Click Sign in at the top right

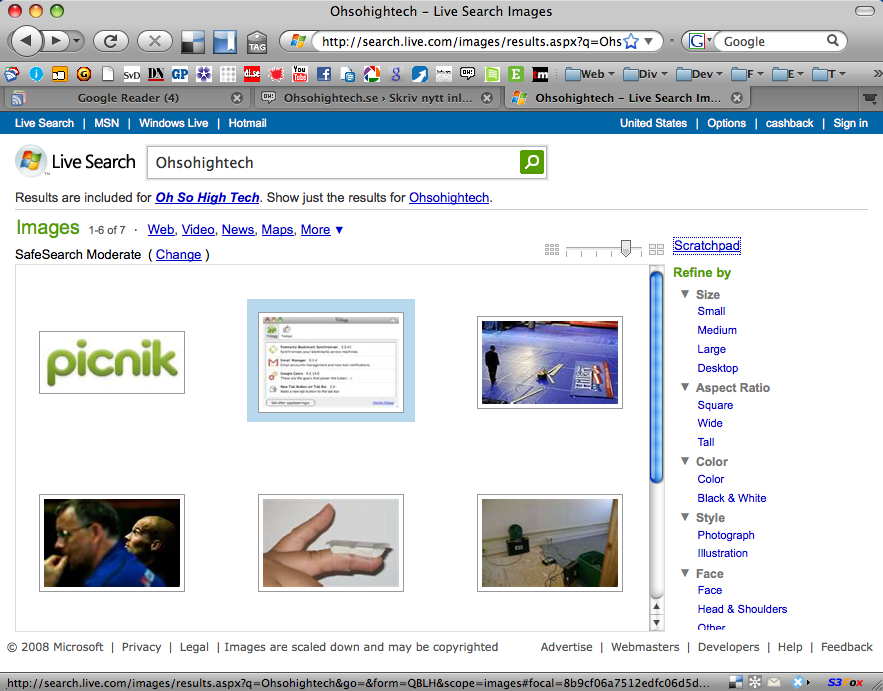pos(850,123)
